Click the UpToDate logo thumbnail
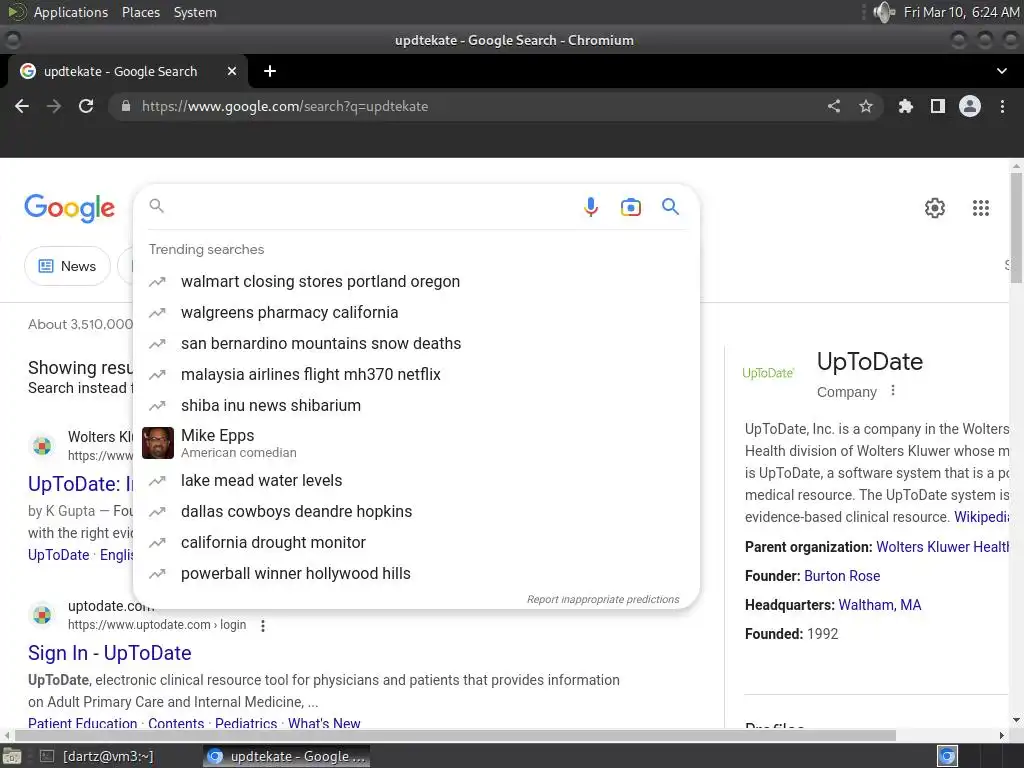Screen dimensions: 1024x768 [x=768, y=373]
